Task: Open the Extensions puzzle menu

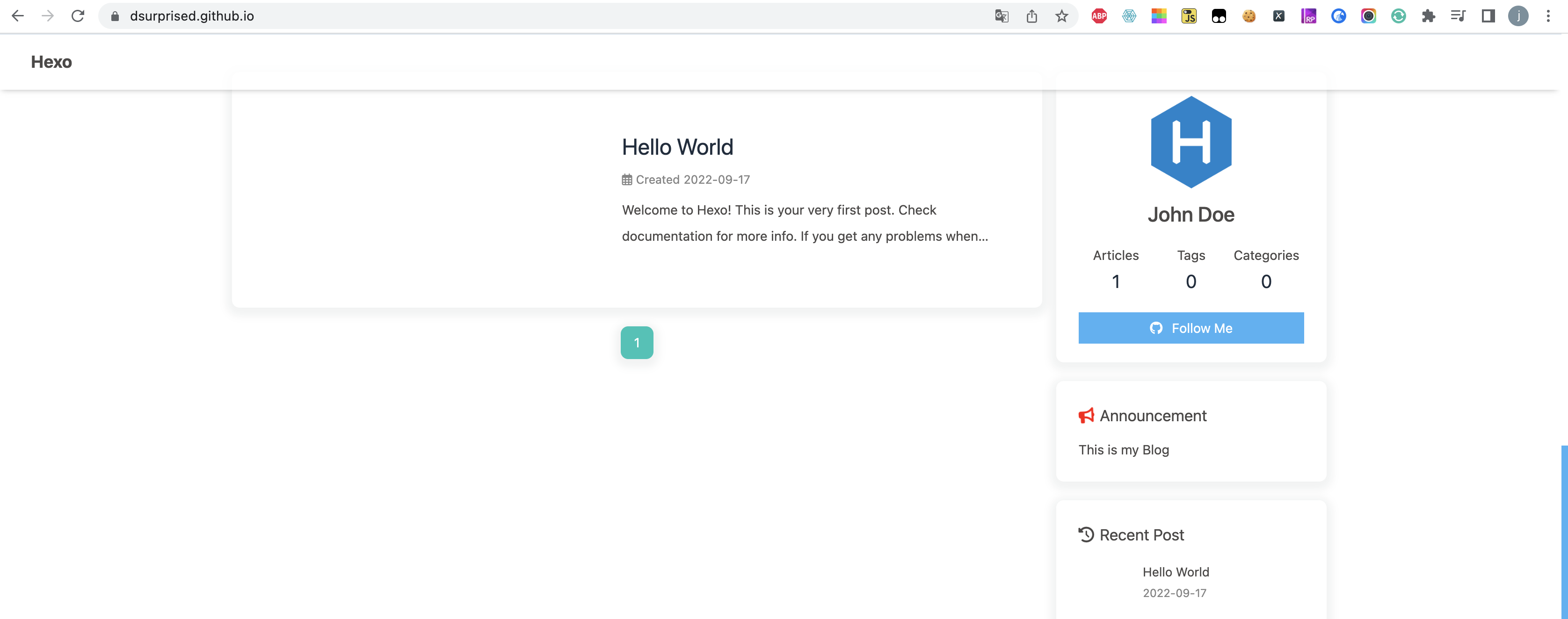Action: point(1428,16)
